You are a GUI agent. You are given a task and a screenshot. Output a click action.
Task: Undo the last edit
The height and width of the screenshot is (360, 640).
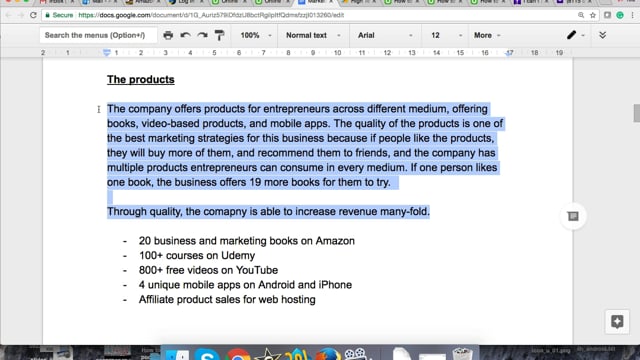185,35
